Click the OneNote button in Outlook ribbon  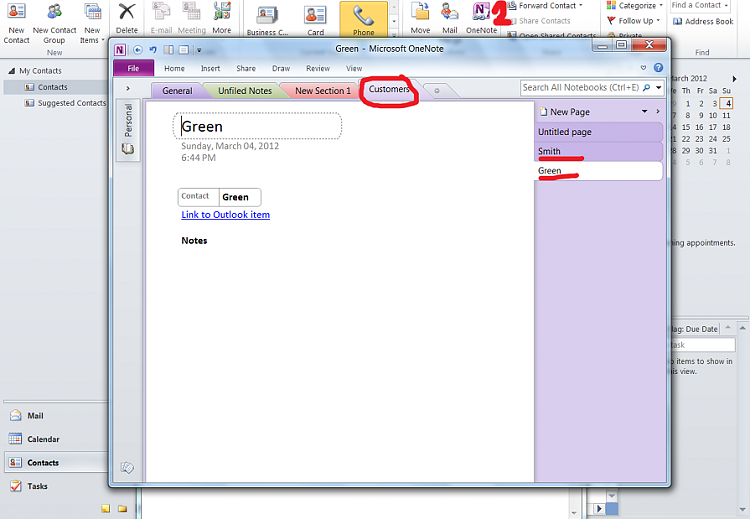pos(481,18)
